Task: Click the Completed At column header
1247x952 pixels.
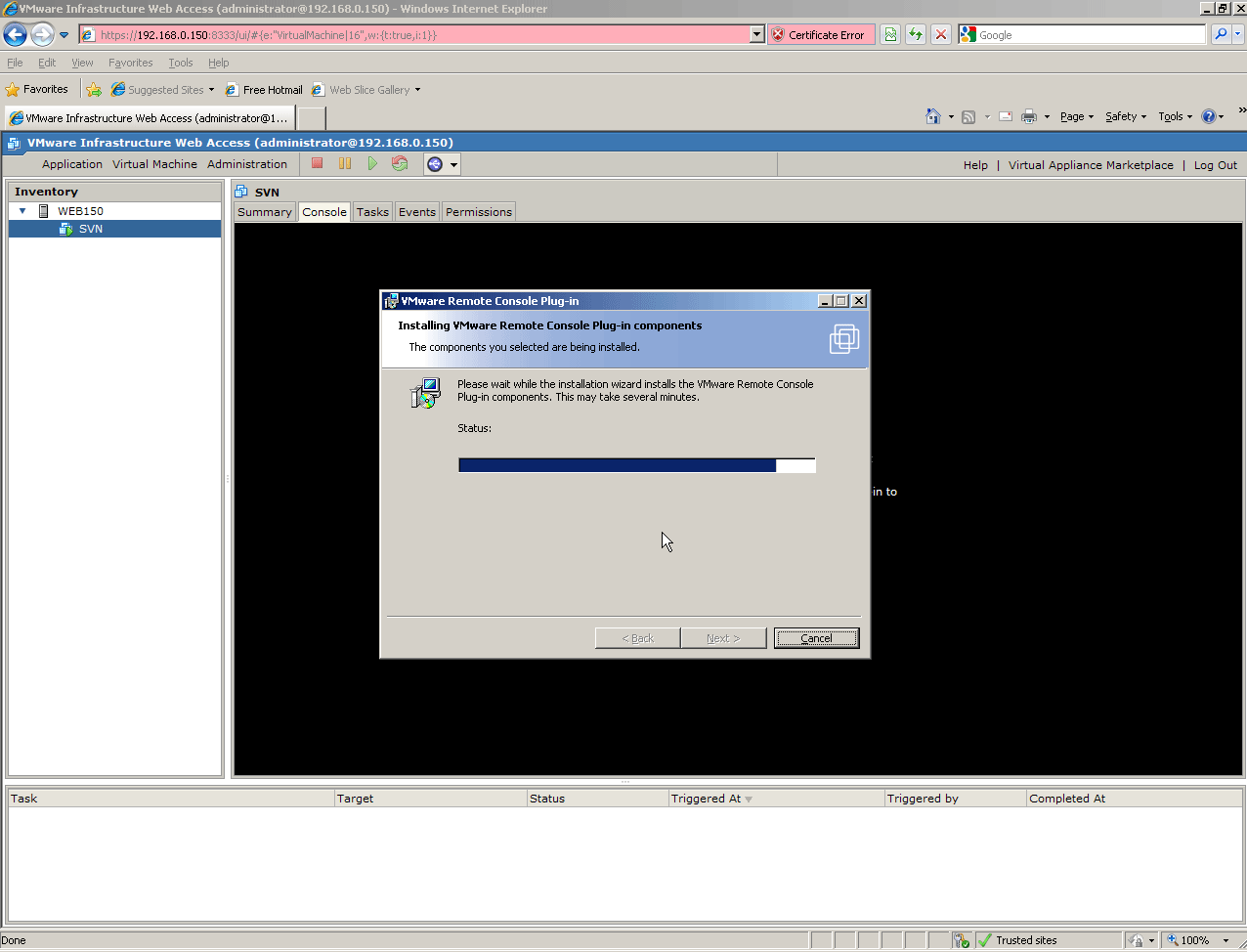Action: (x=1134, y=799)
